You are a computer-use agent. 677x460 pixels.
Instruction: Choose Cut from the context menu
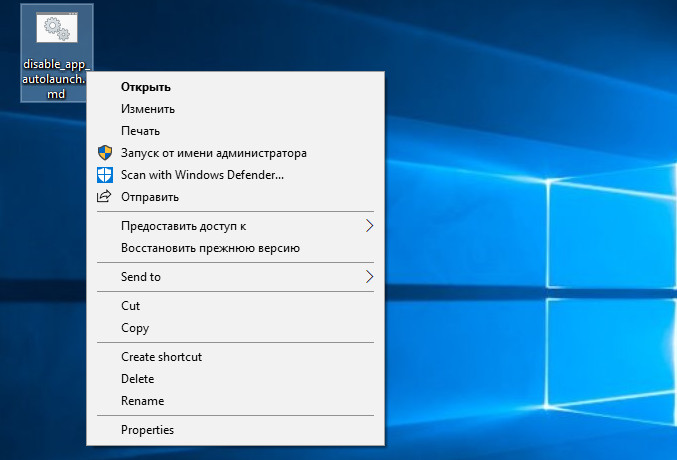click(x=235, y=306)
